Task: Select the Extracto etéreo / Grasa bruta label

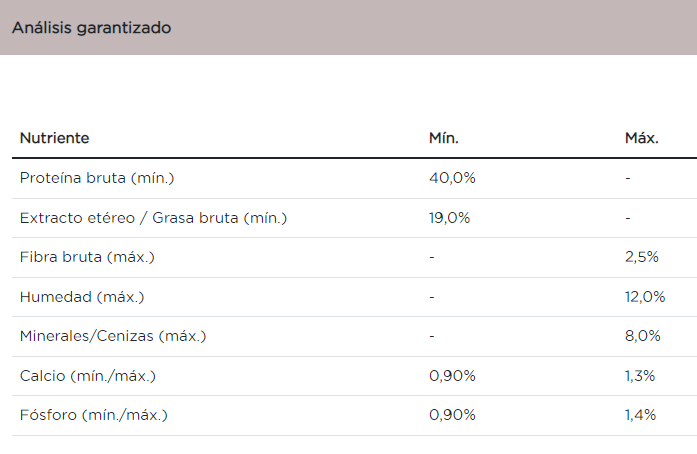Action: pyautogui.click(x=153, y=217)
